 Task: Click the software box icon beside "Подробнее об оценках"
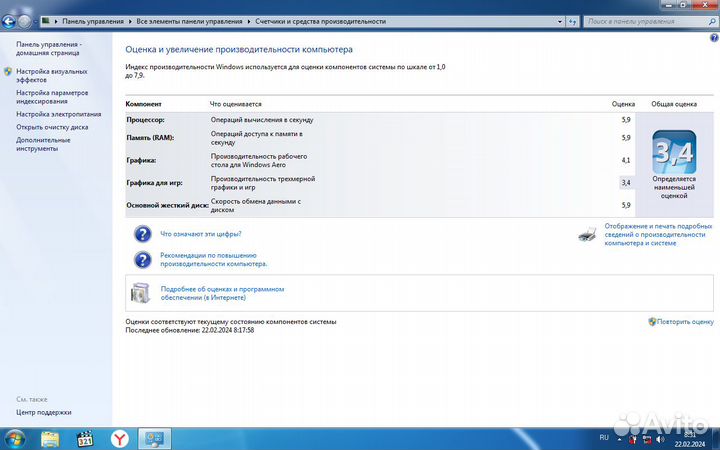pyautogui.click(x=141, y=293)
